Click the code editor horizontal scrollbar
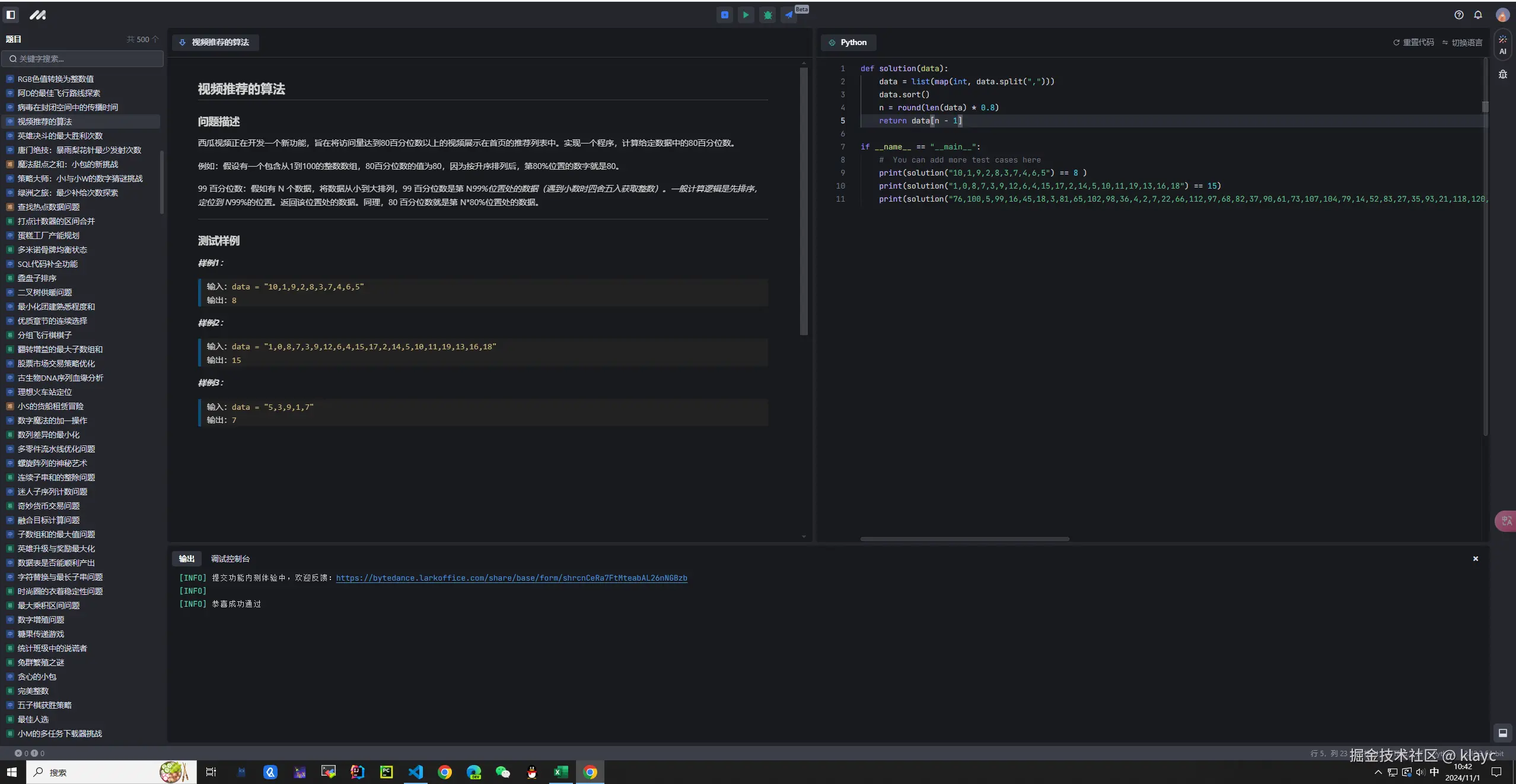Viewport: 1516px width, 784px height. [964, 538]
